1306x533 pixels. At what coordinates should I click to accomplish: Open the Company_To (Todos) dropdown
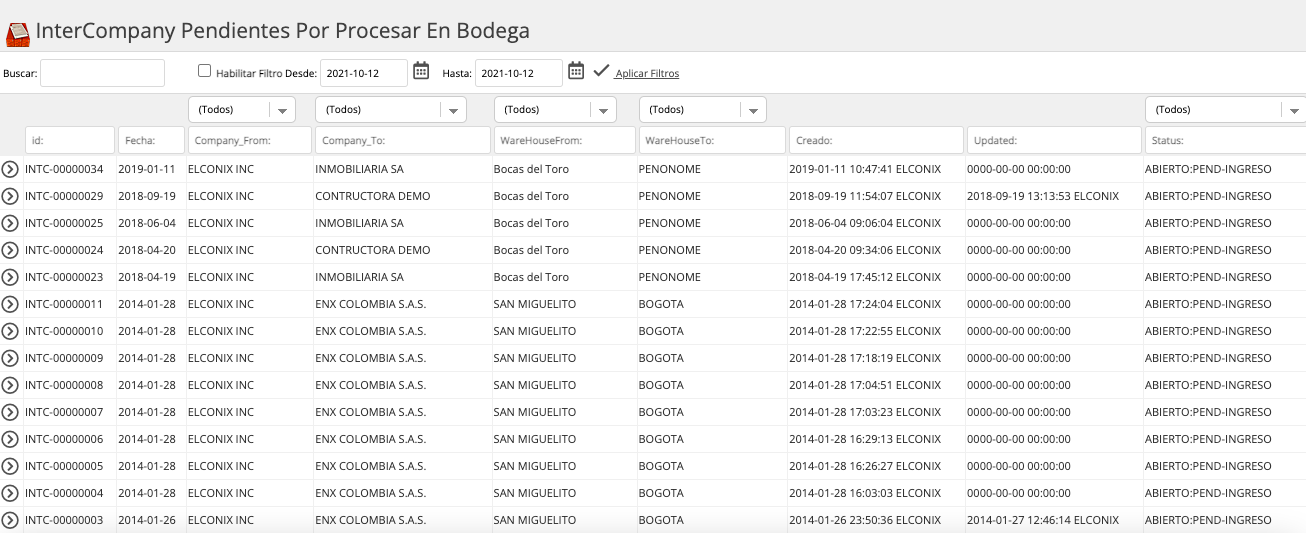[x=391, y=109]
